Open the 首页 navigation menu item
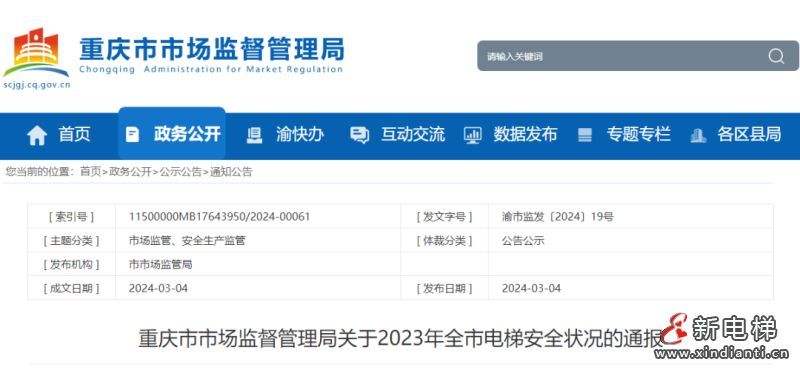800x373 pixels. (x=74, y=135)
